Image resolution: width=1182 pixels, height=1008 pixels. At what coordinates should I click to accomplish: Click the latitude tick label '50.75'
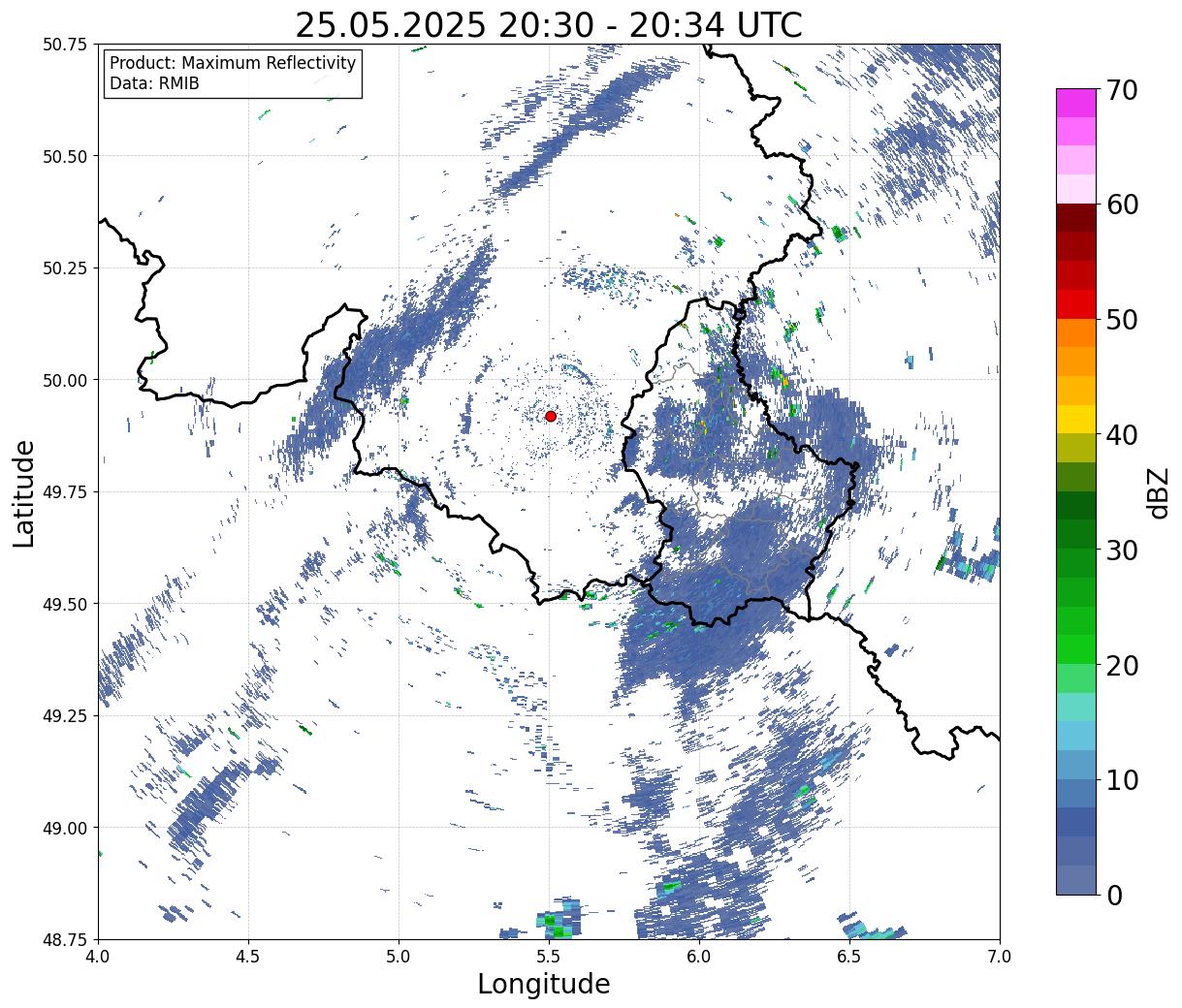[x=64, y=45]
